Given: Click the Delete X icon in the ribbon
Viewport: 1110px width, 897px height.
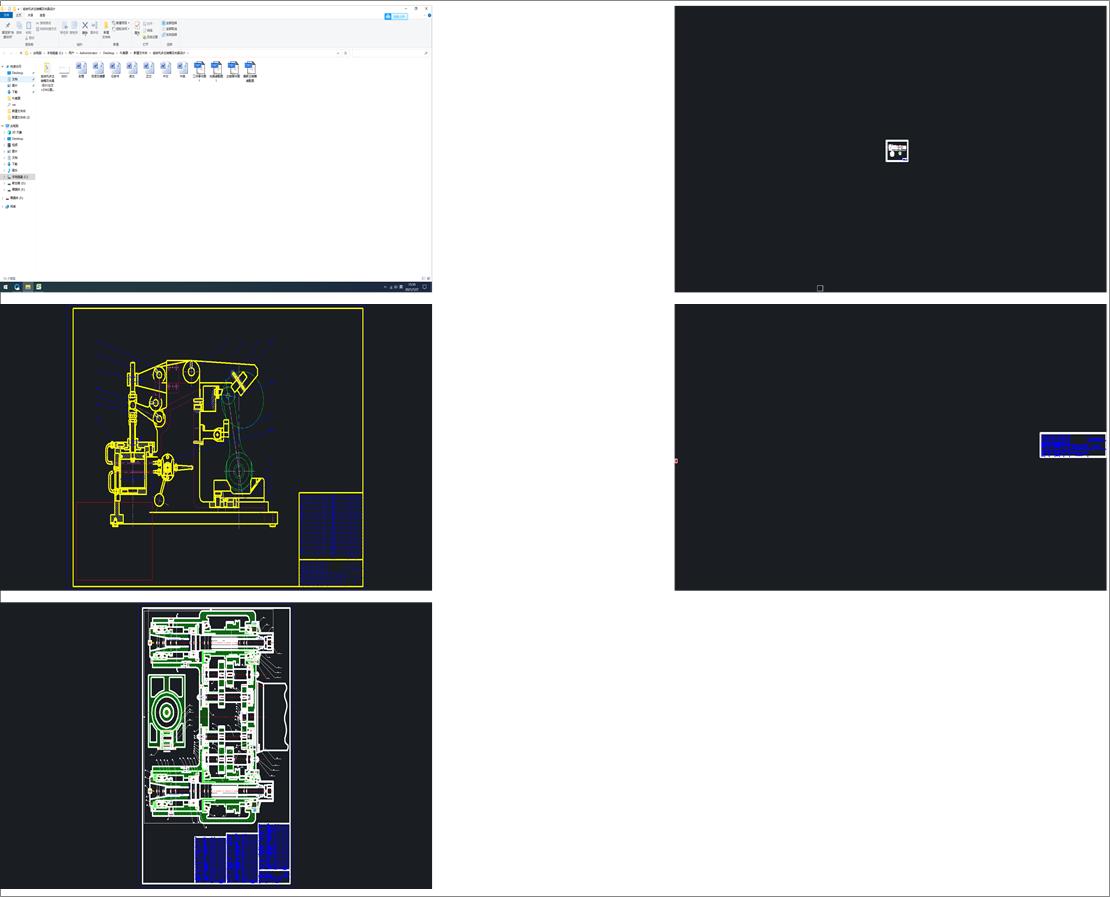Looking at the screenshot, I should click(85, 25).
